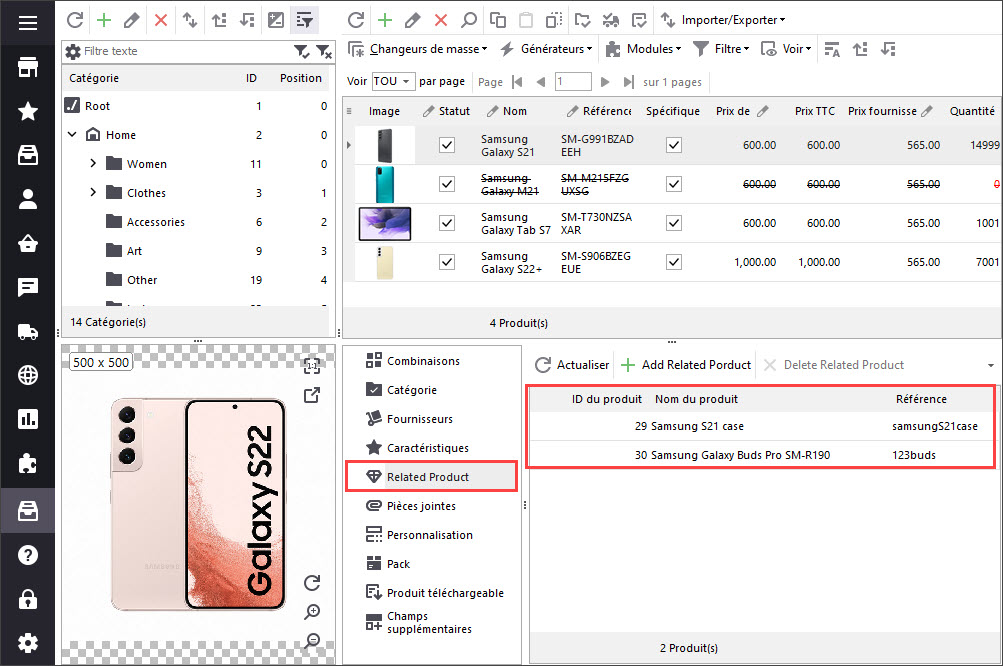Open the globe icon in sidebar
Screen dimensions: 1003x666
tap(28, 376)
